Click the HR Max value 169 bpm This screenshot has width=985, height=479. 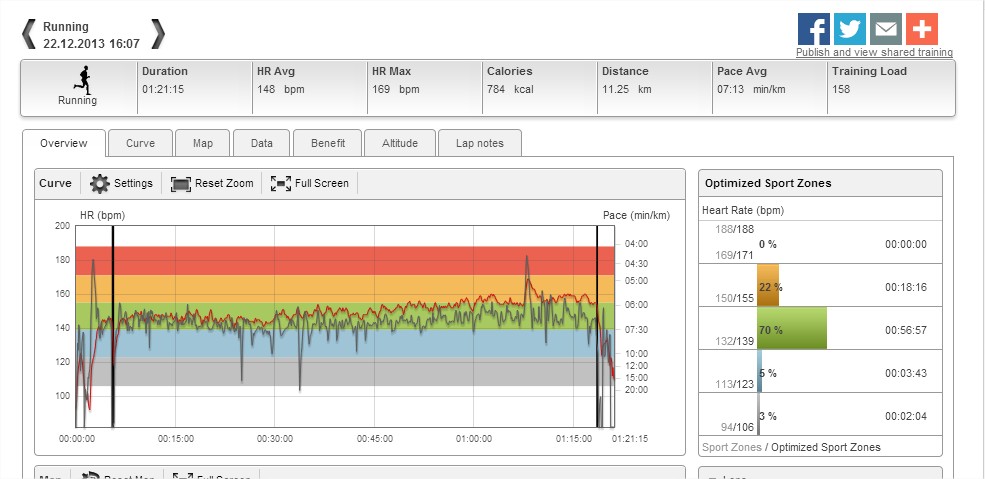(x=396, y=89)
